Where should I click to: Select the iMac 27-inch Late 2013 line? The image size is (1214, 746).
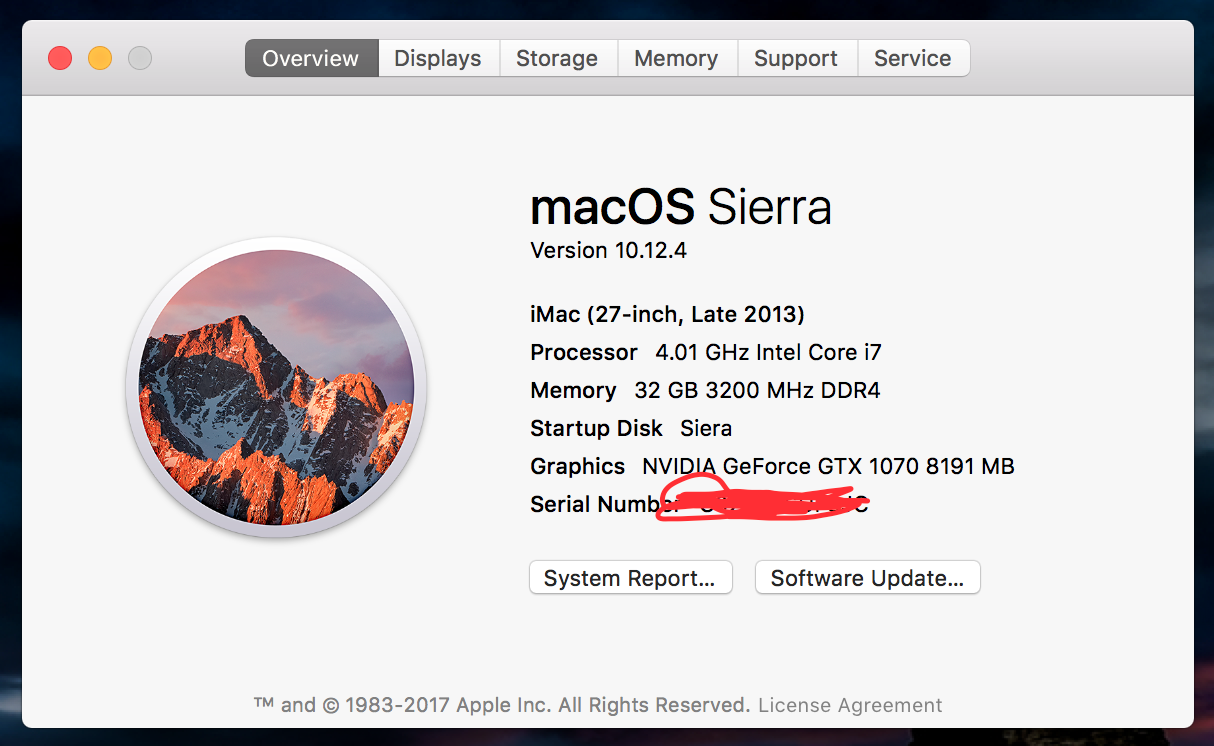point(667,315)
